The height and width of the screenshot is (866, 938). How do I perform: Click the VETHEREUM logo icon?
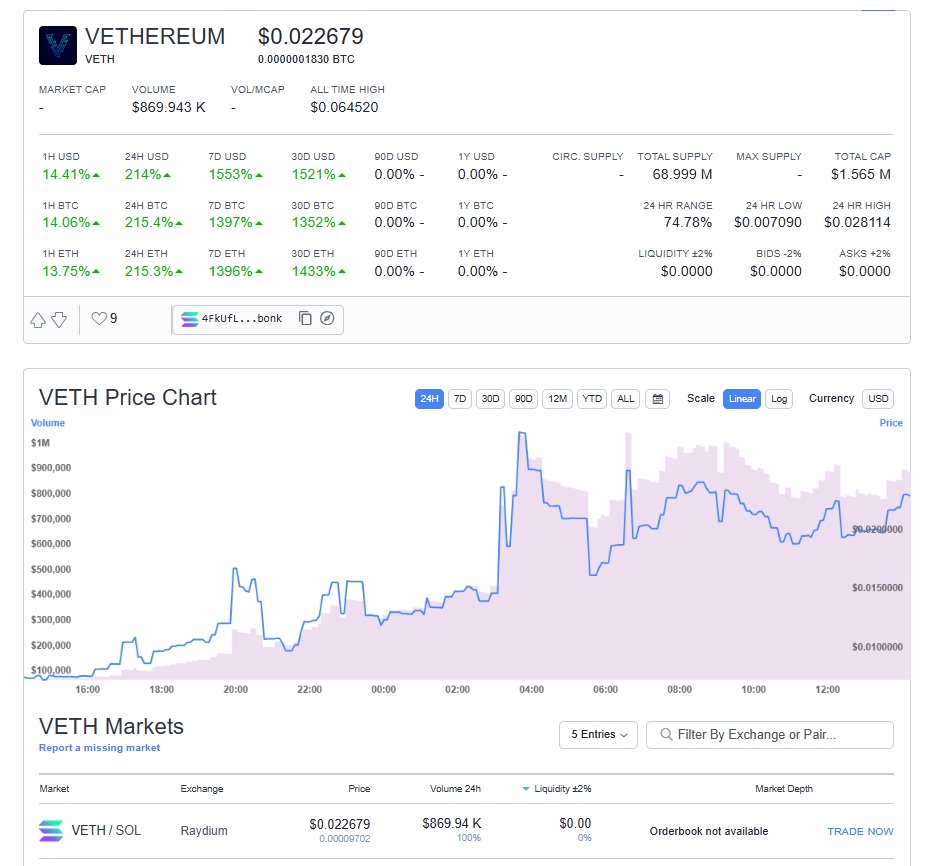[x=58, y=46]
